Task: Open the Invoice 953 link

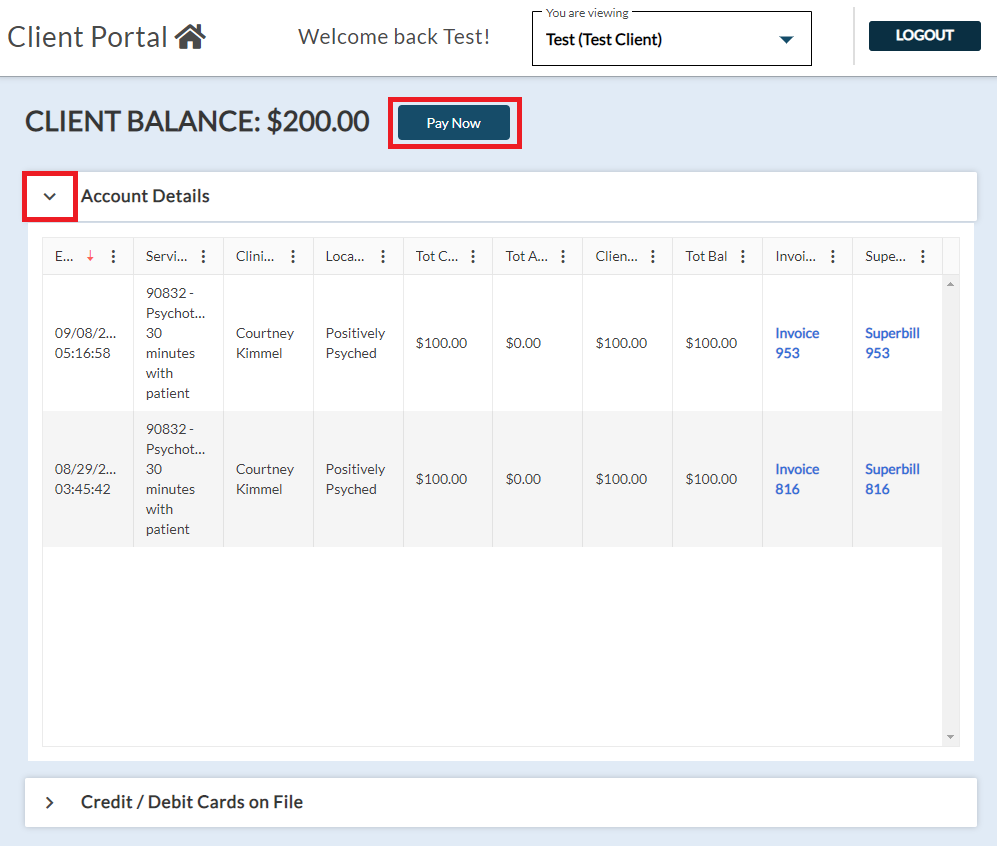Action: click(797, 343)
